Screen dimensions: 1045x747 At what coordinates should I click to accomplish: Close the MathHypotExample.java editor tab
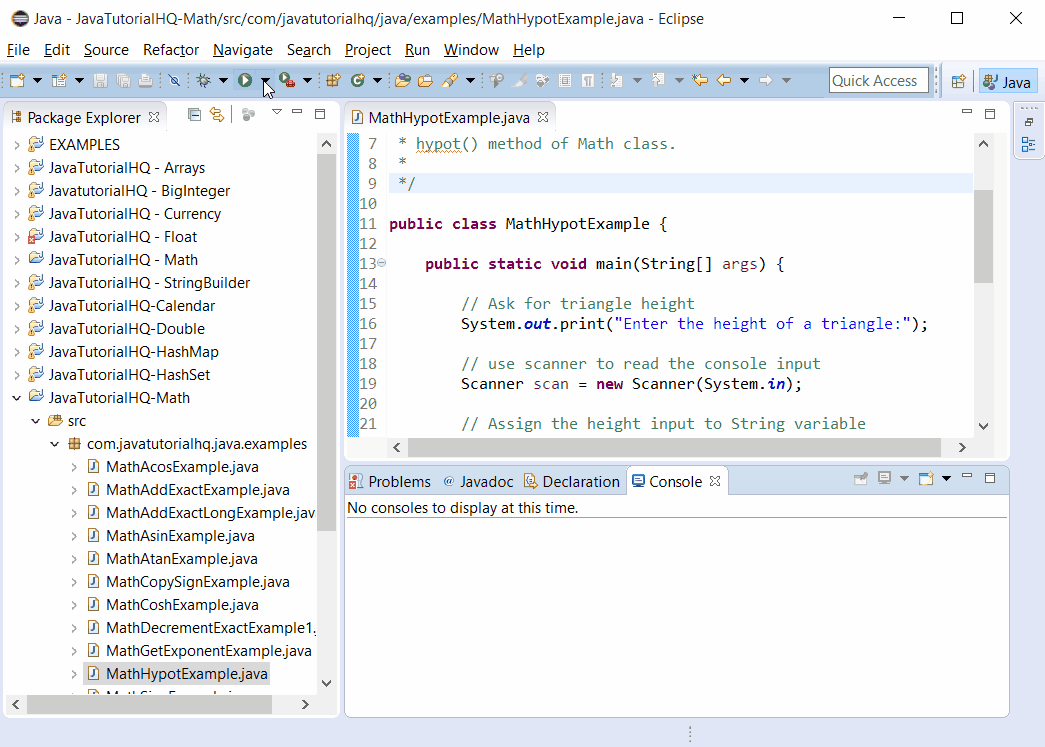[543, 117]
